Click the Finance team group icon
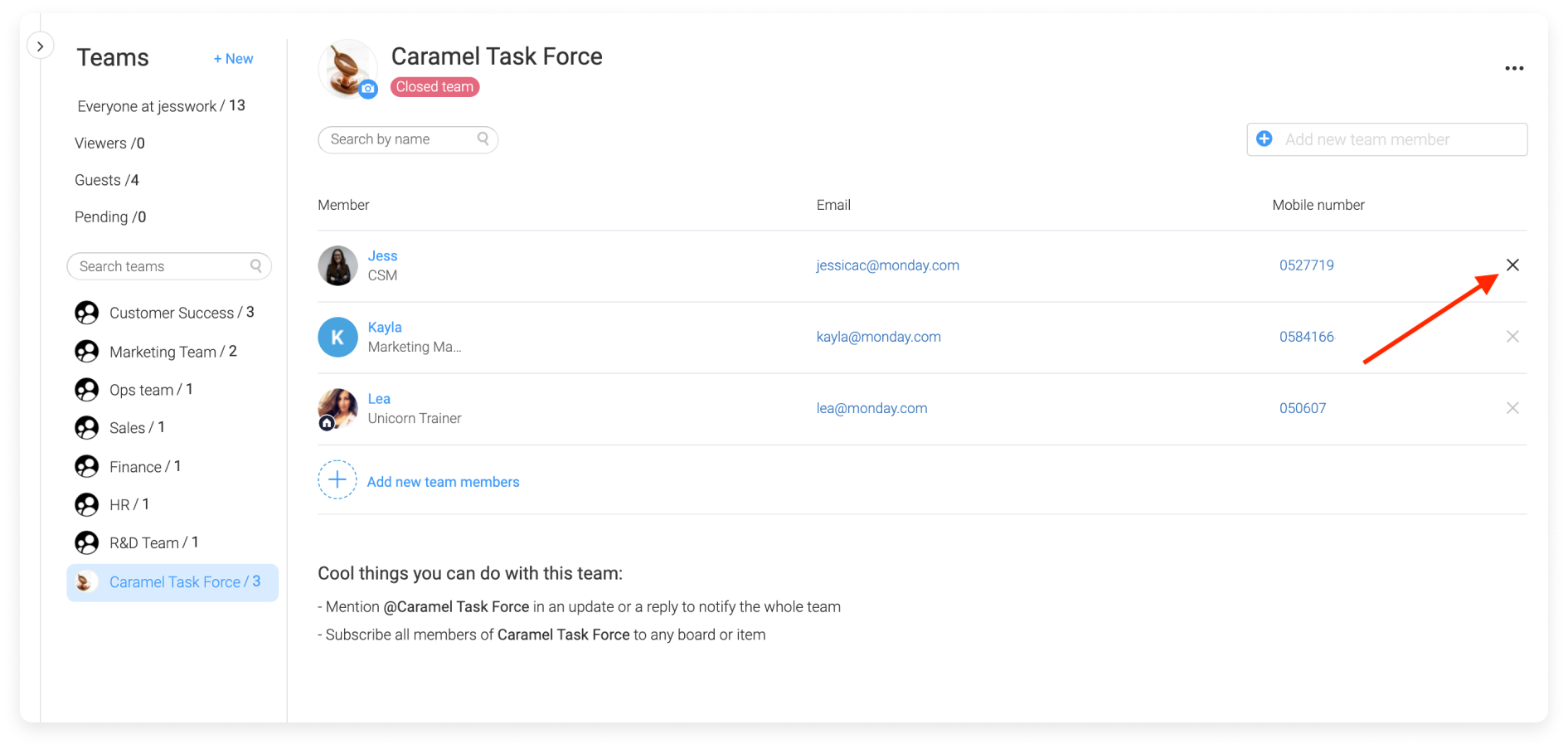The width and height of the screenshot is (1568, 749). coord(86,467)
